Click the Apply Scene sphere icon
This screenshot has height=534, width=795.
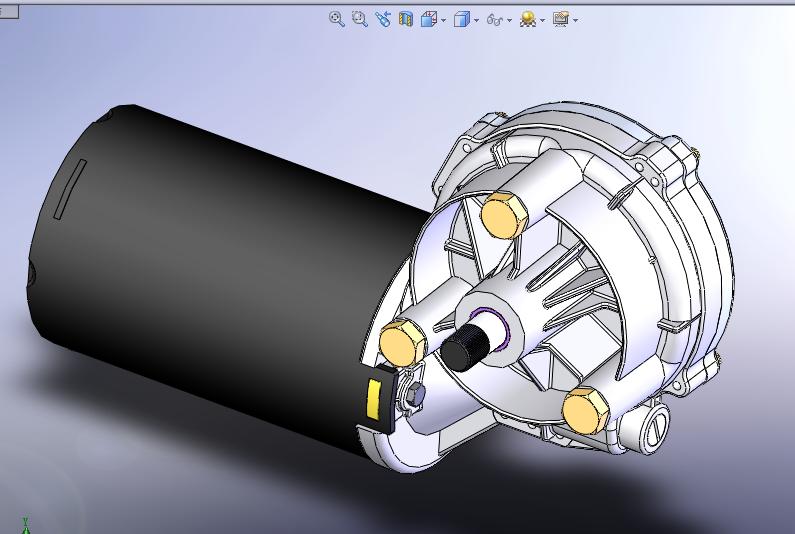click(528, 19)
